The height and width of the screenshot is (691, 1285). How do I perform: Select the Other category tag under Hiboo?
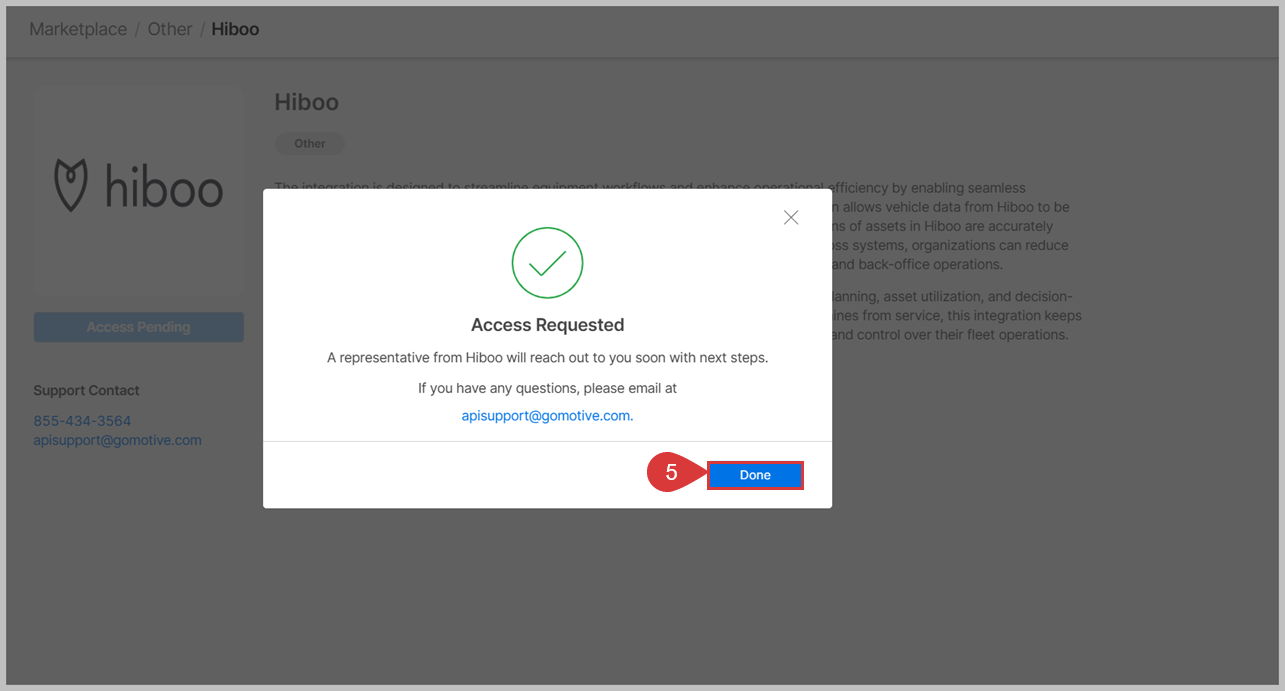[310, 144]
